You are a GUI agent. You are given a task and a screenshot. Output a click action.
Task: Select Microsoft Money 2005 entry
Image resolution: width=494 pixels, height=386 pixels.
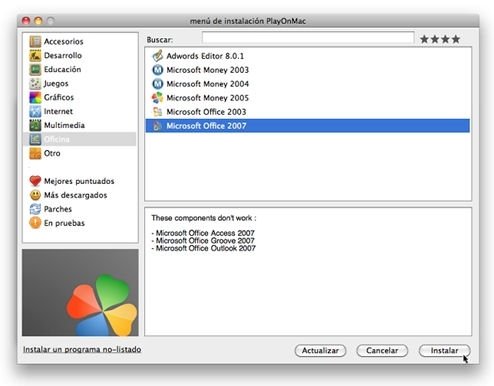pyautogui.click(x=307, y=98)
